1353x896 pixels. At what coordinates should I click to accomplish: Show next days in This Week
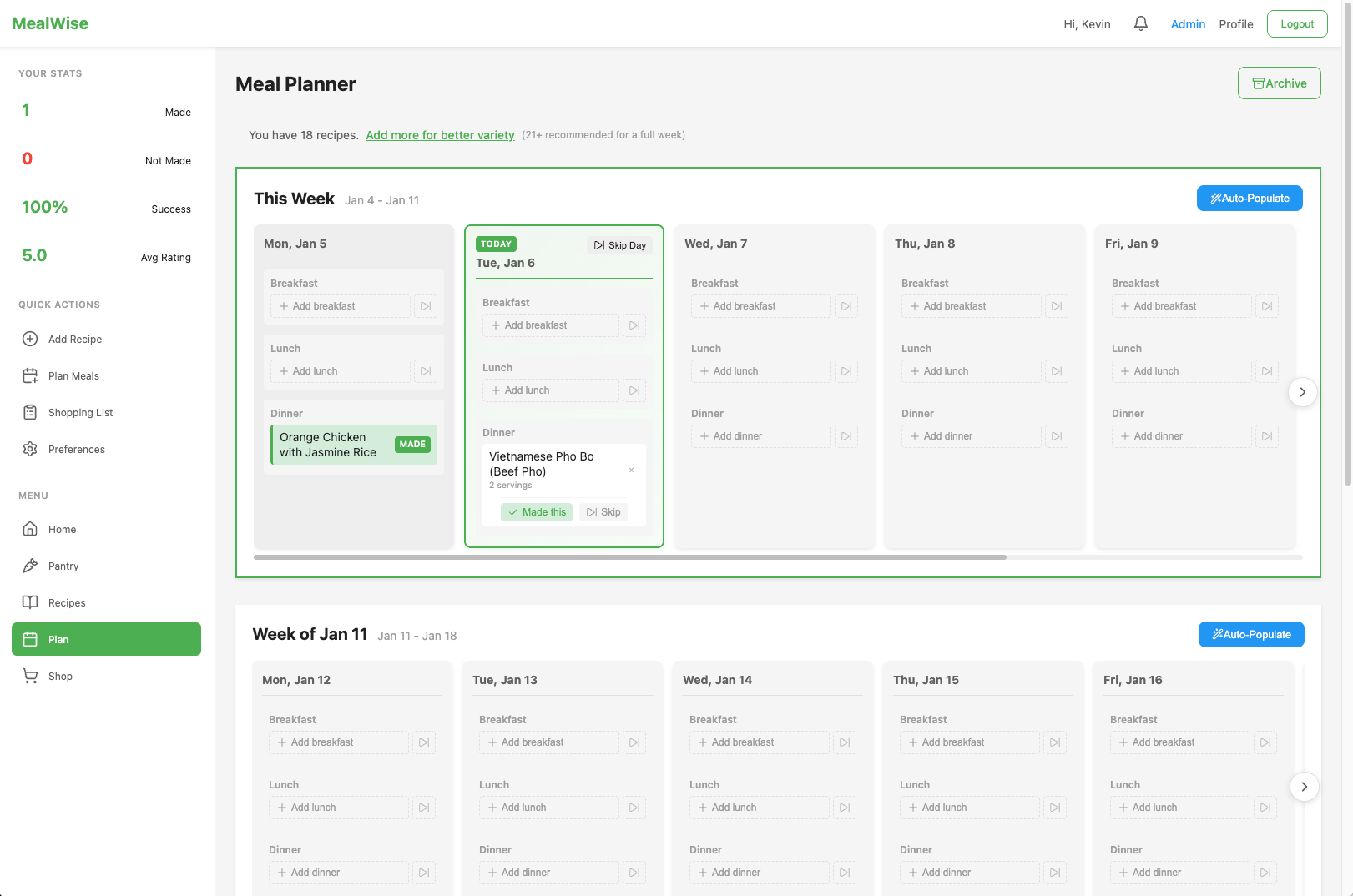pyautogui.click(x=1302, y=392)
